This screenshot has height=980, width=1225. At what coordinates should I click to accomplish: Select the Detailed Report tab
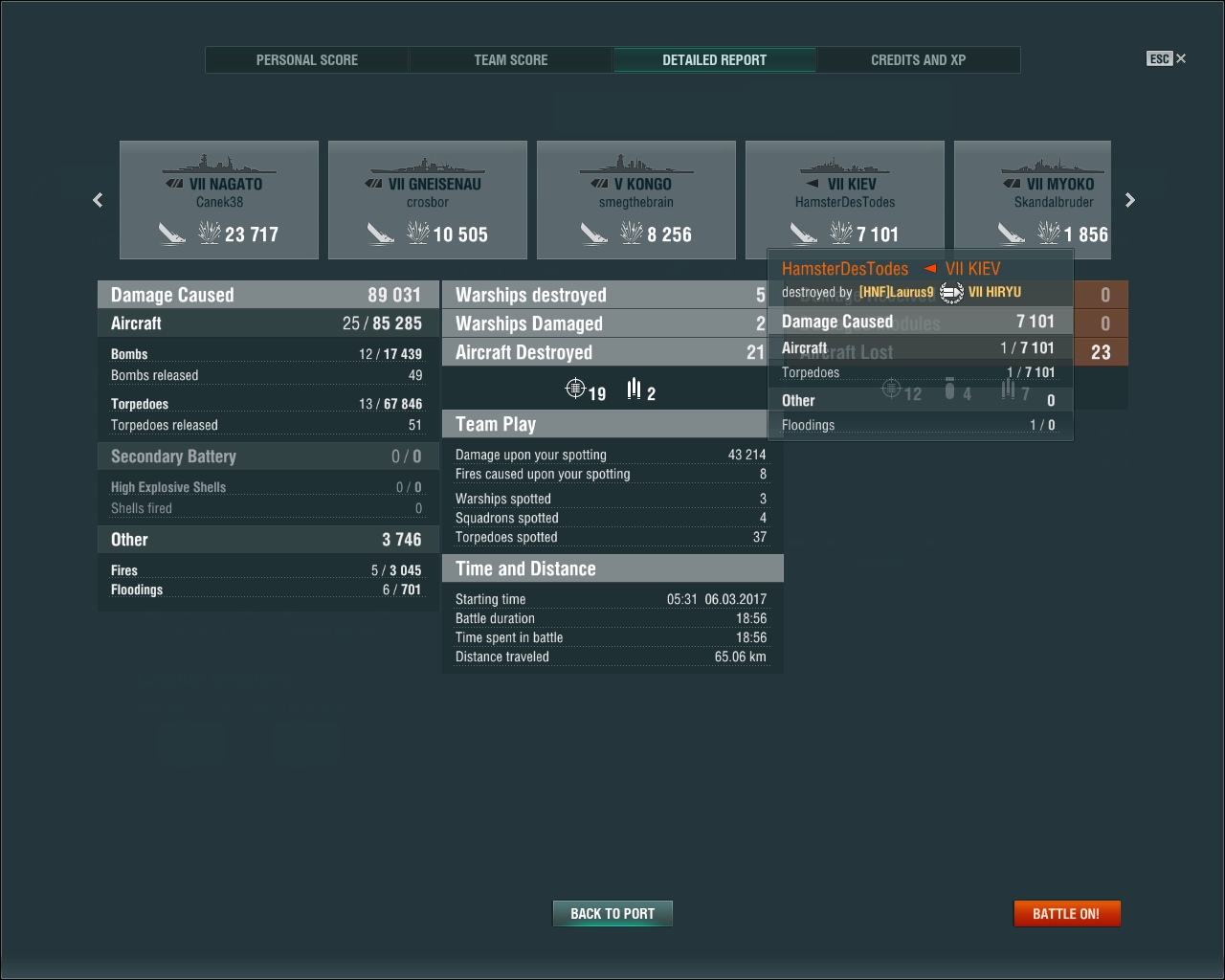click(x=715, y=59)
